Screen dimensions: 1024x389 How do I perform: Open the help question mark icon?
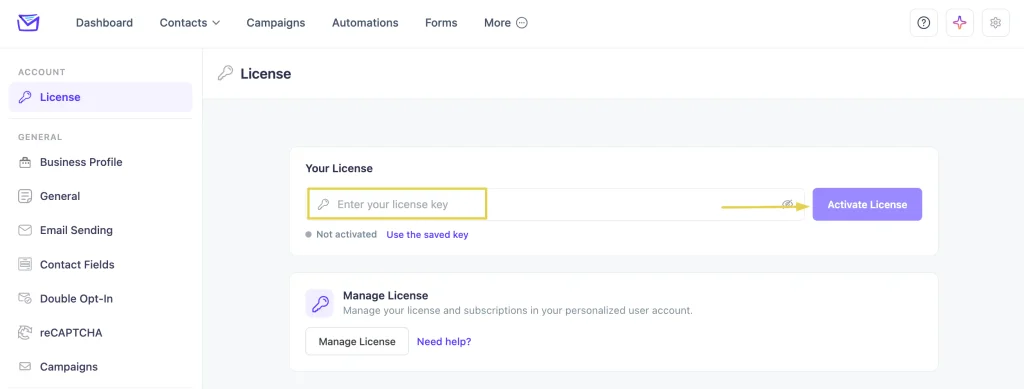pos(923,23)
